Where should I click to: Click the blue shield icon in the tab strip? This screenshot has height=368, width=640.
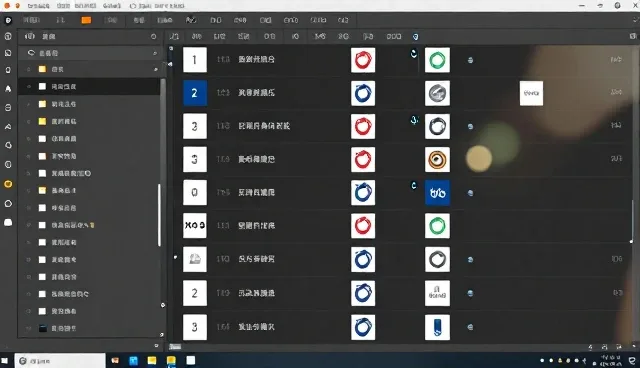pyautogui.click(x=416, y=37)
